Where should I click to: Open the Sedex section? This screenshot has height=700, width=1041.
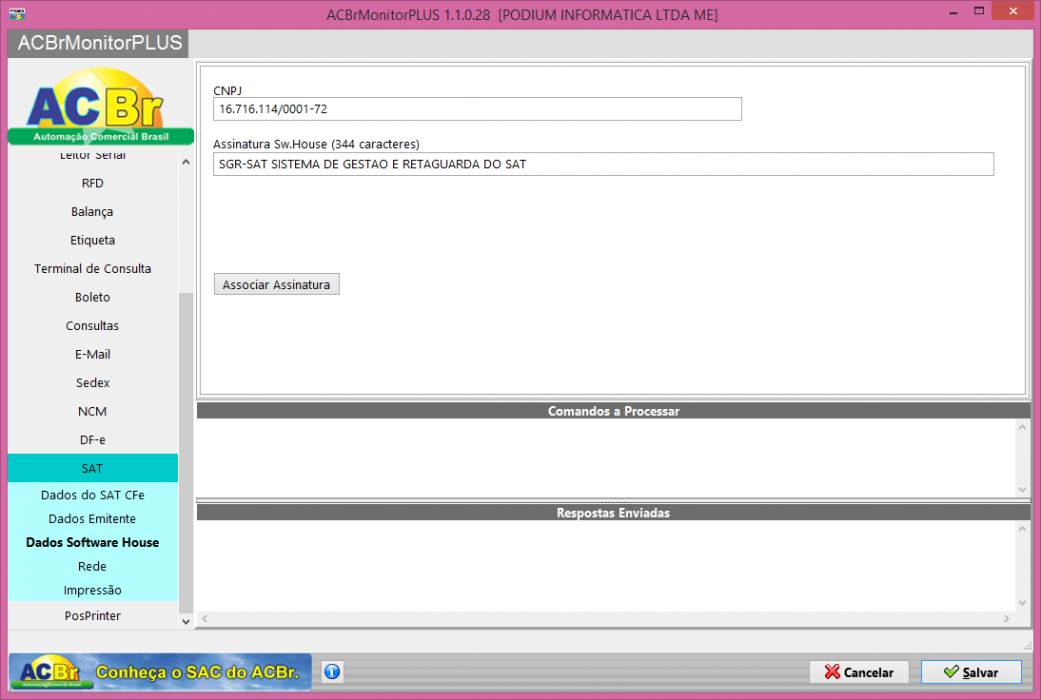92,383
